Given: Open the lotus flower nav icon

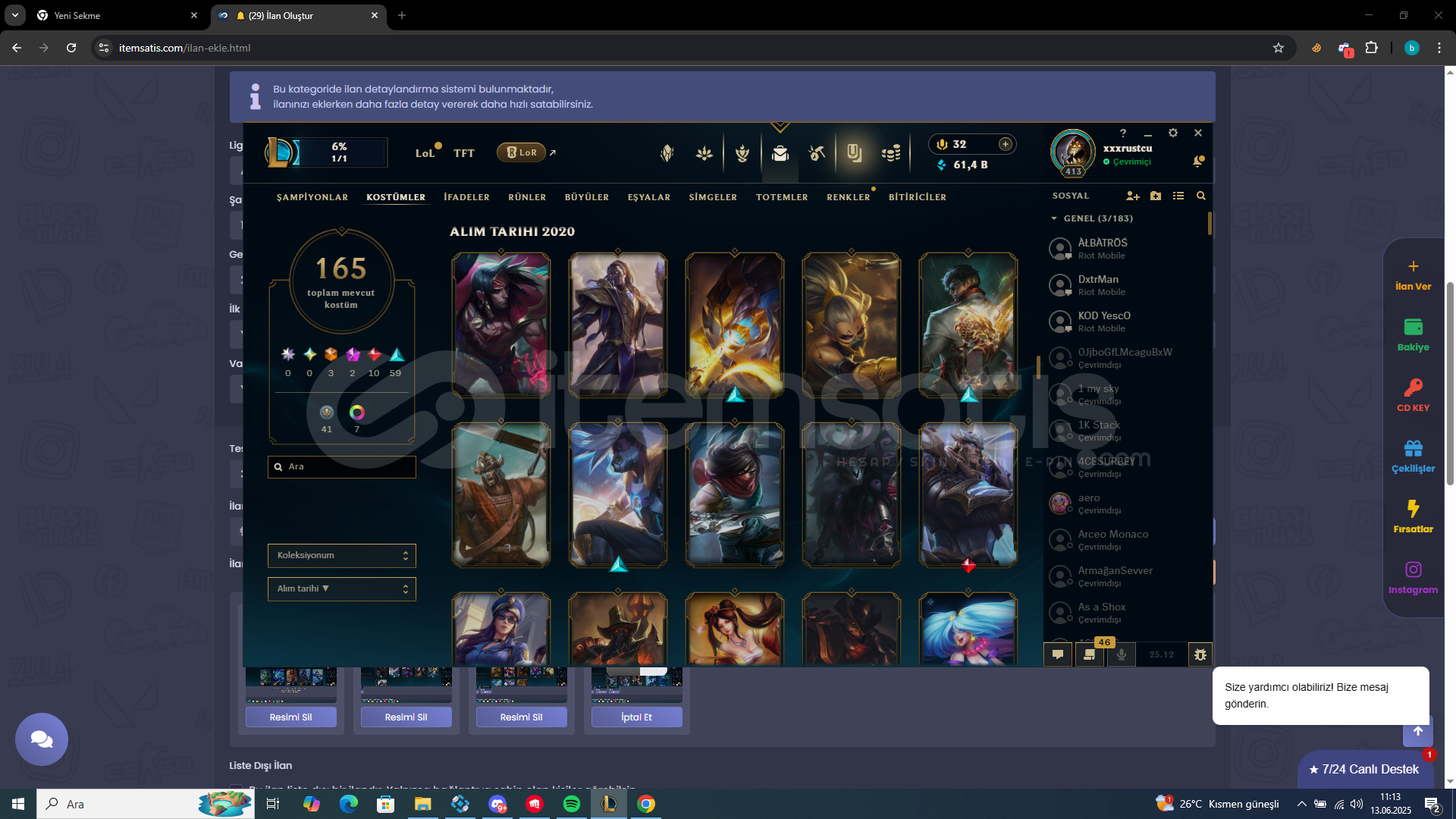Looking at the screenshot, I should click(x=704, y=153).
